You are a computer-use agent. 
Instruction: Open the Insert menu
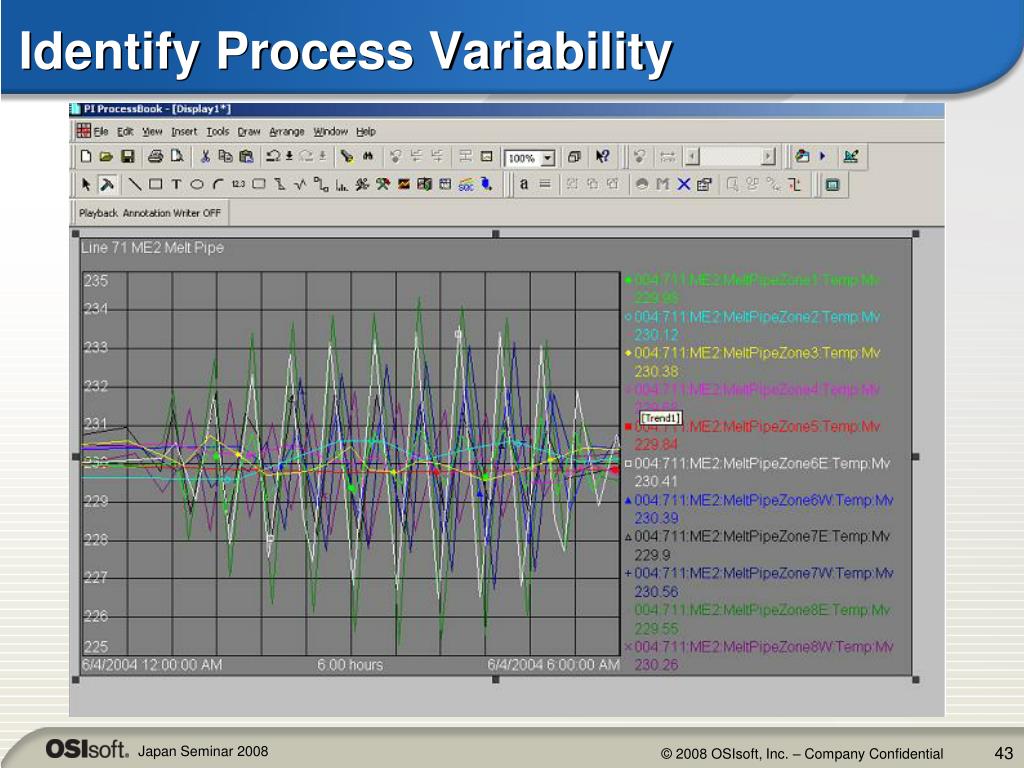(x=184, y=132)
